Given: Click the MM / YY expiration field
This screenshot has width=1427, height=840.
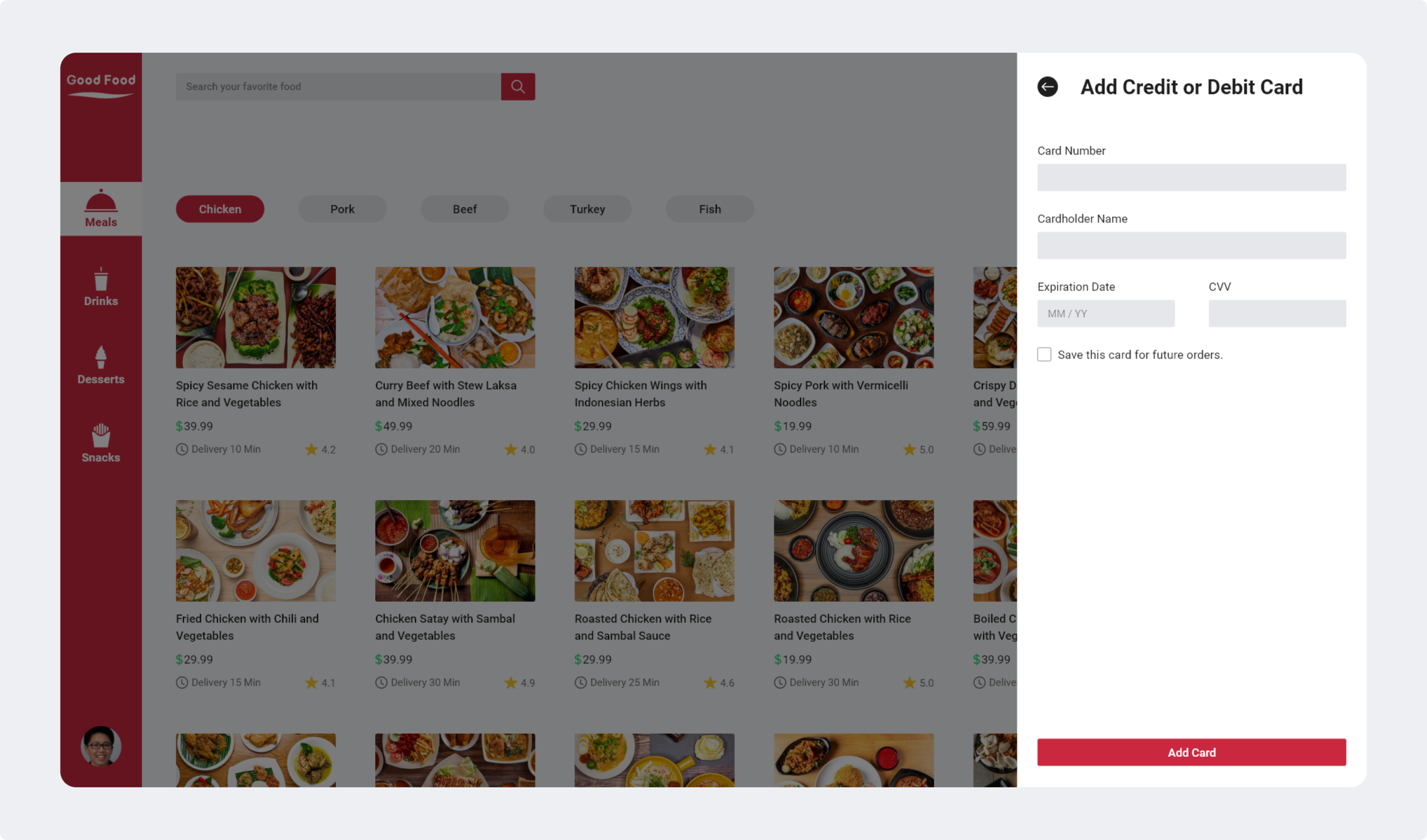Looking at the screenshot, I should pos(1105,313).
